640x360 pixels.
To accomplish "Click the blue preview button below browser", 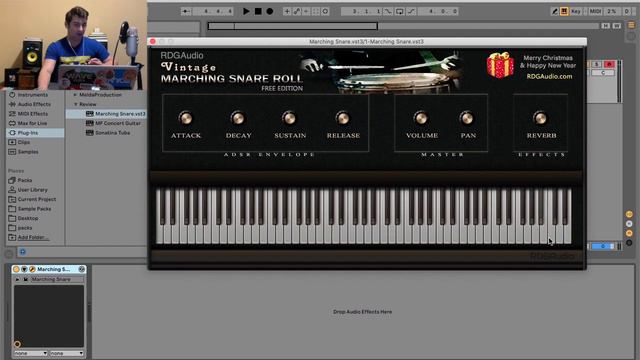I will 23,252.
